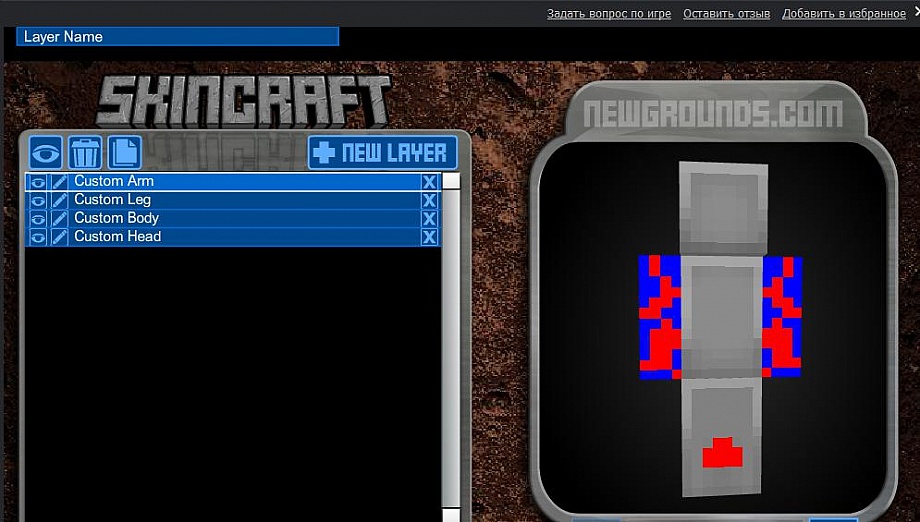Select the Custom Body layer row
The image size is (920, 522).
click(x=233, y=219)
